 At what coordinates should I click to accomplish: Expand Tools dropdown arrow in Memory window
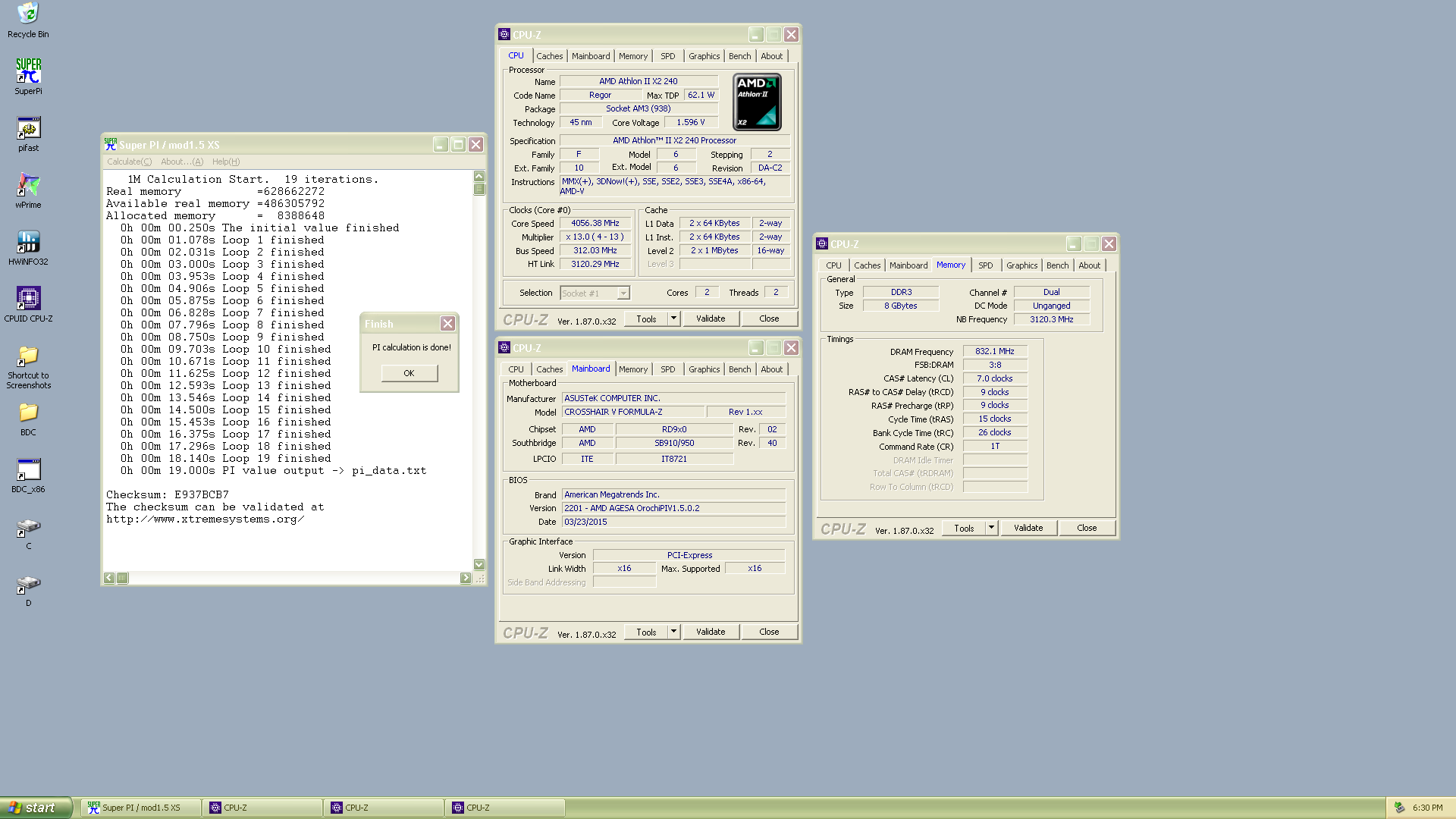click(x=991, y=528)
